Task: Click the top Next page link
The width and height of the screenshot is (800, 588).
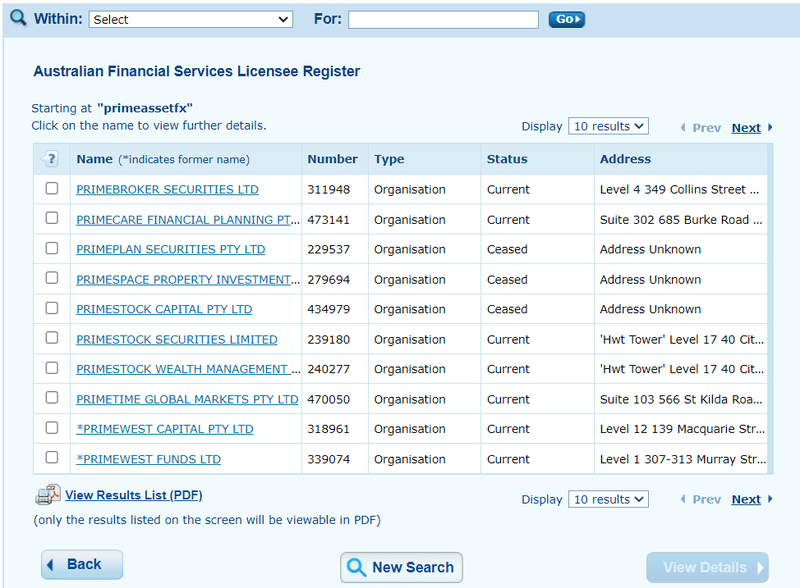Action: tap(746, 128)
